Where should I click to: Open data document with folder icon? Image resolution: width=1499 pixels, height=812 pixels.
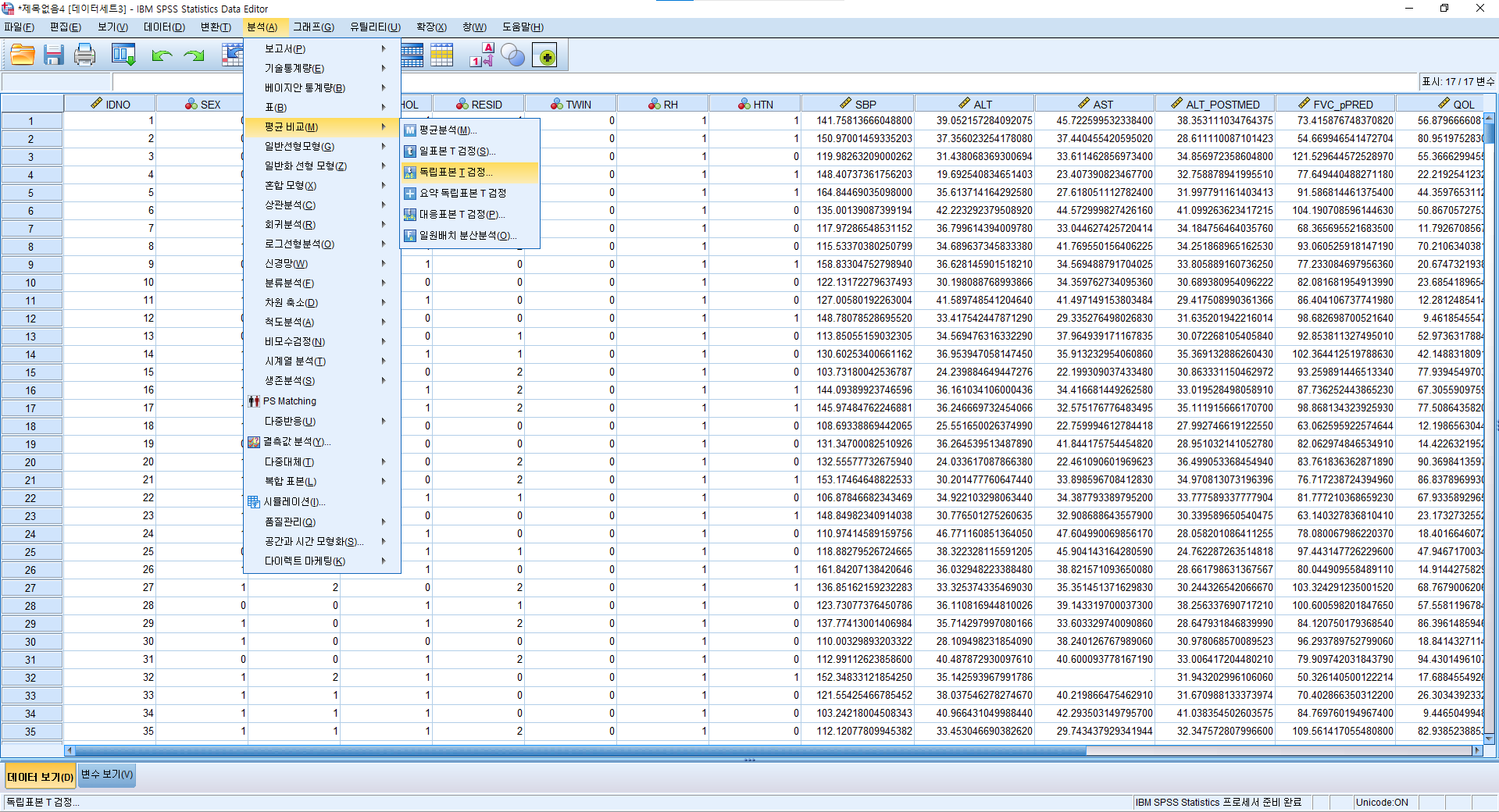point(23,55)
